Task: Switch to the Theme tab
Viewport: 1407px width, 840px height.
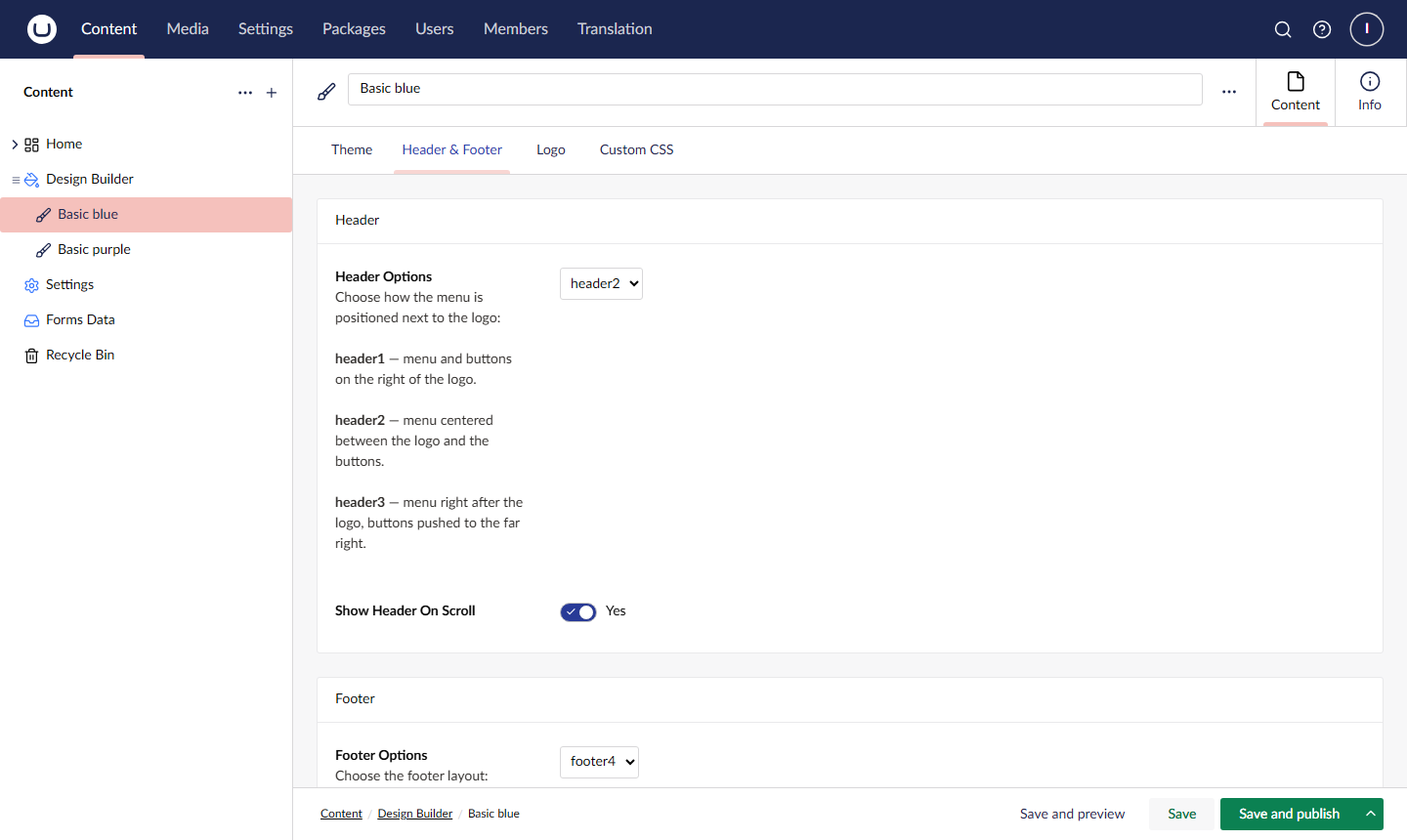Action: click(x=352, y=149)
